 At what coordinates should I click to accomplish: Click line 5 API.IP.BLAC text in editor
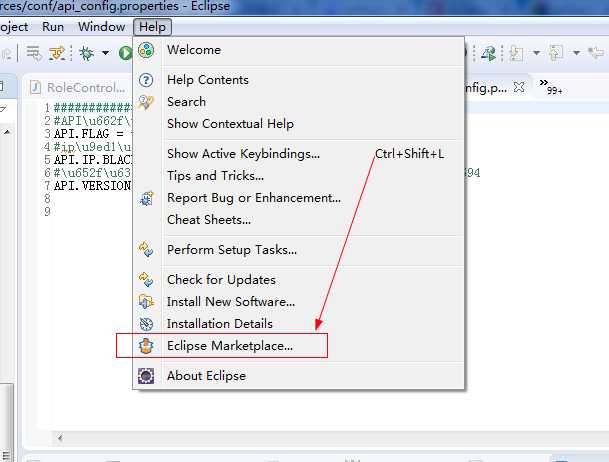(93, 160)
